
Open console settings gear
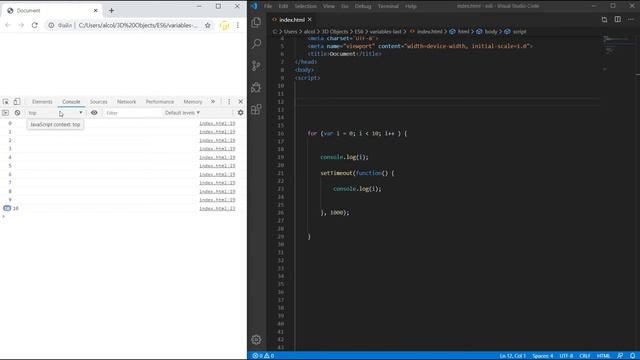point(240,113)
